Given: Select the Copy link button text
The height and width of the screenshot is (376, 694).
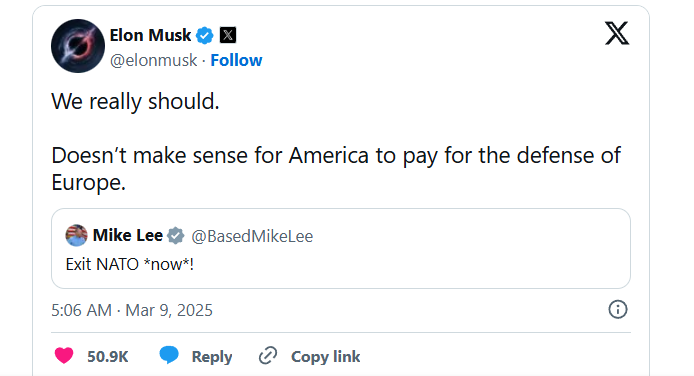Looking at the screenshot, I should point(325,357).
